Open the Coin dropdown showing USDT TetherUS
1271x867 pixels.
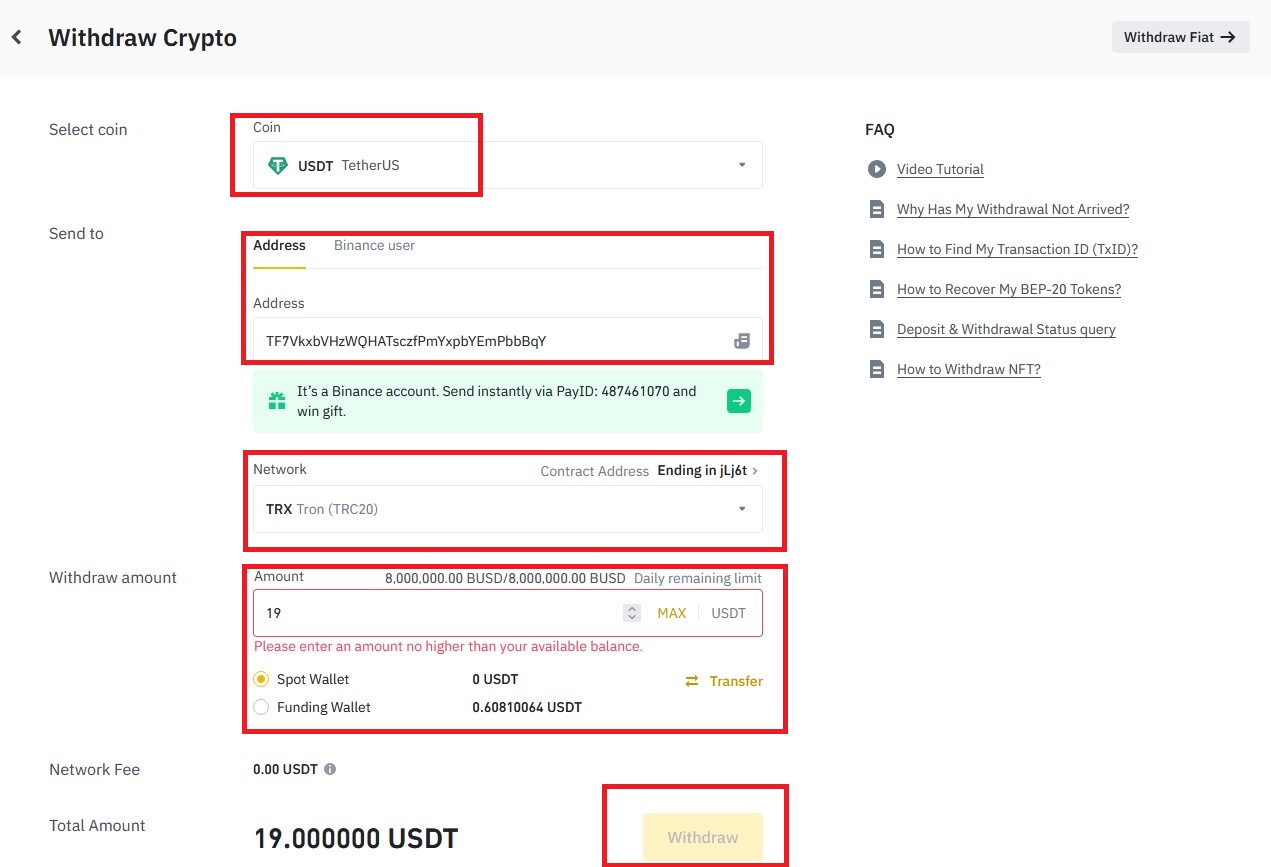coord(508,165)
